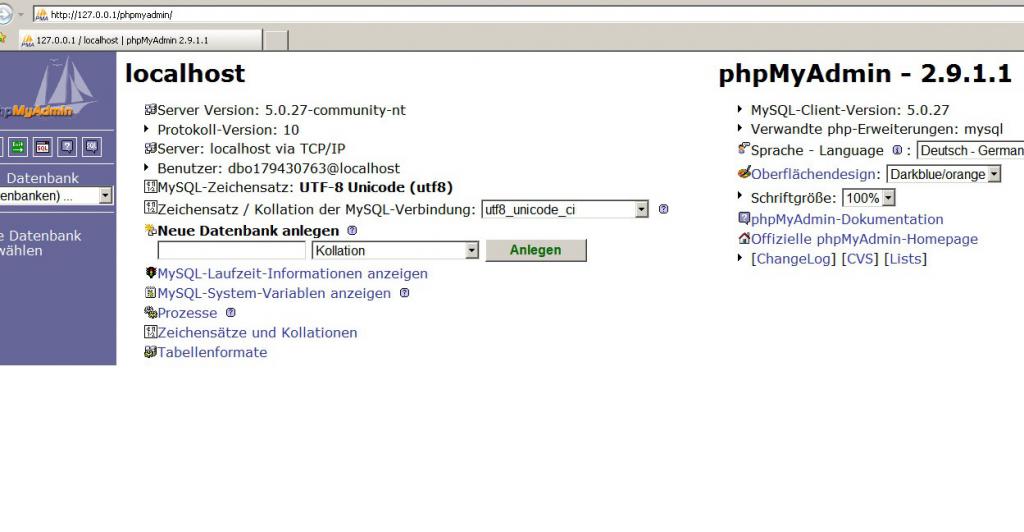Click PMA favicon in the address bar

click(42, 14)
